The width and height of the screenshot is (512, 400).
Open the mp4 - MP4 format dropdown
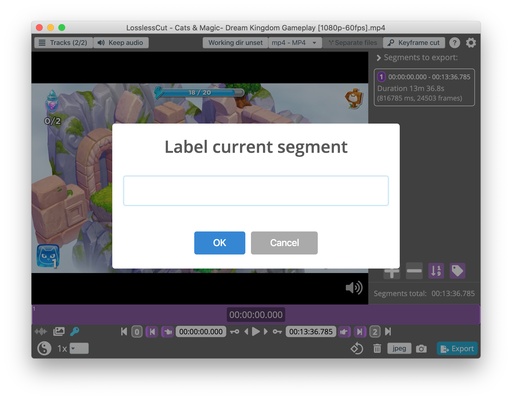(x=294, y=43)
